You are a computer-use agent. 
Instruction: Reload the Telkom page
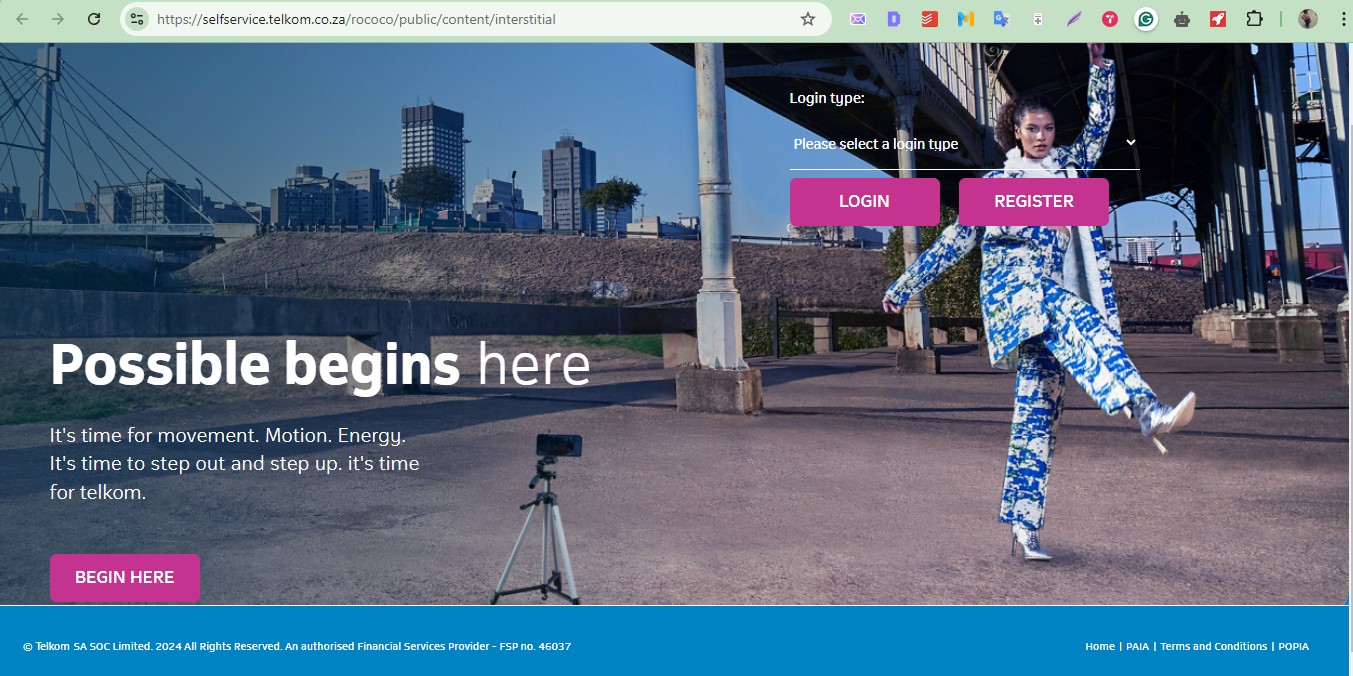click(94, 19)
